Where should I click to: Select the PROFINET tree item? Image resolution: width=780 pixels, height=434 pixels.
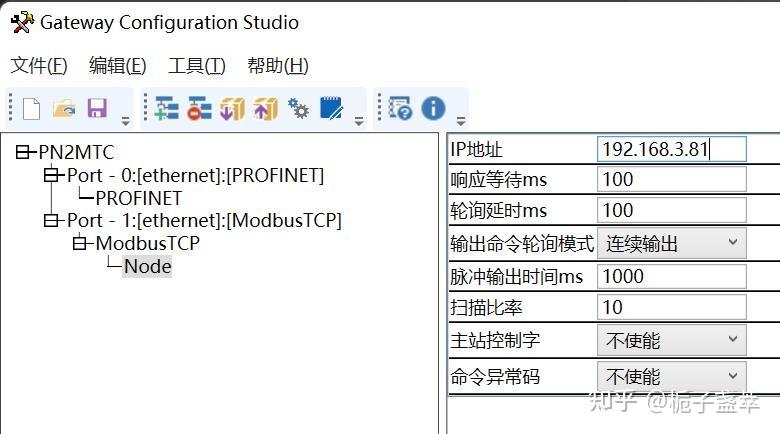coord(139,198)
